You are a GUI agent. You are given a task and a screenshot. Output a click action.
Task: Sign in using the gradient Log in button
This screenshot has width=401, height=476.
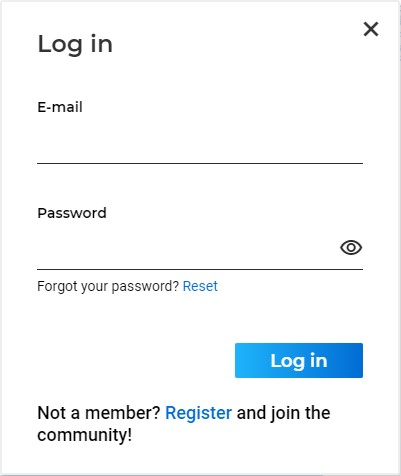(x=299, y=360)
